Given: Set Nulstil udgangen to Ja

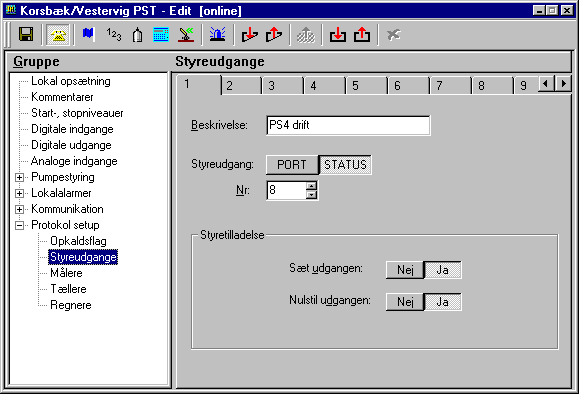Looking at the screenshot, I should pos(442,302).
